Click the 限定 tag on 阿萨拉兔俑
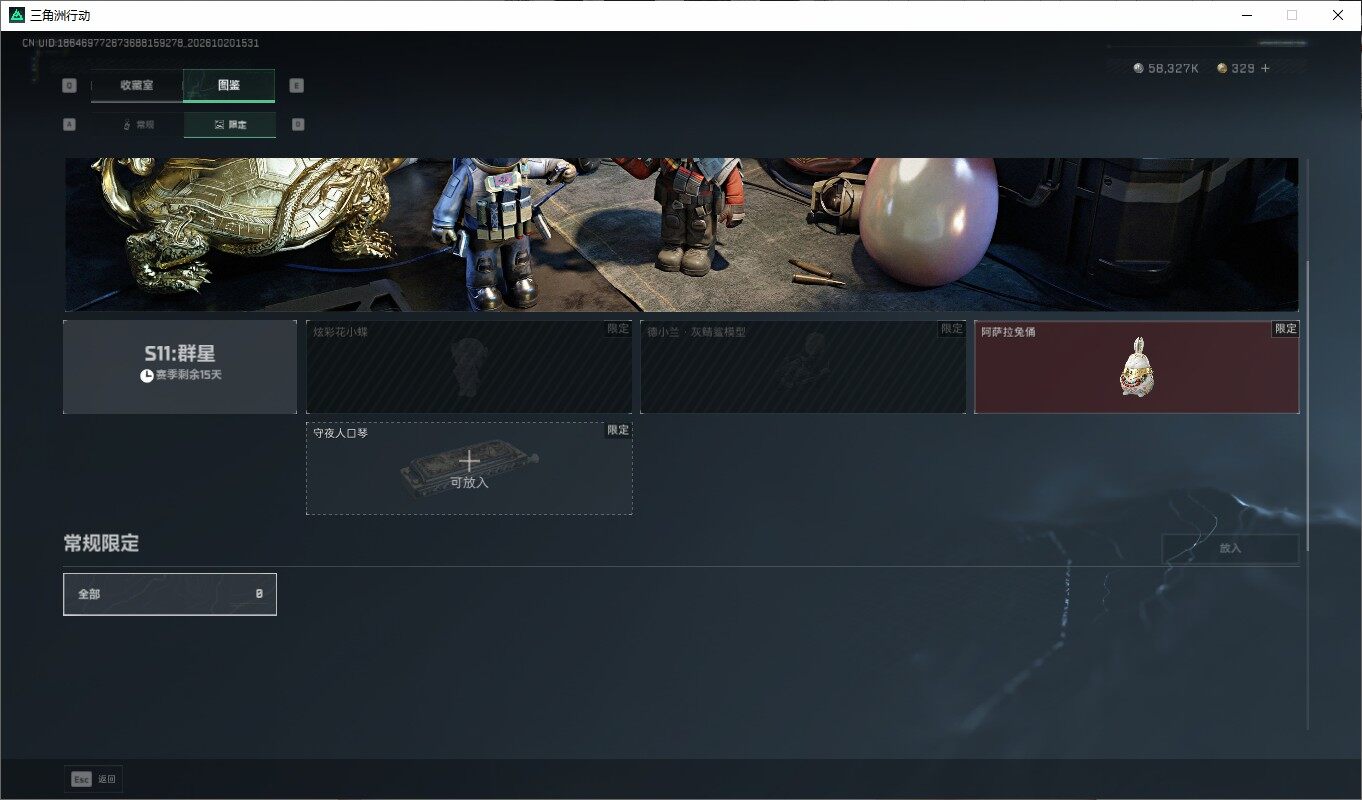1362x800 pixels. click(1286, 329)
